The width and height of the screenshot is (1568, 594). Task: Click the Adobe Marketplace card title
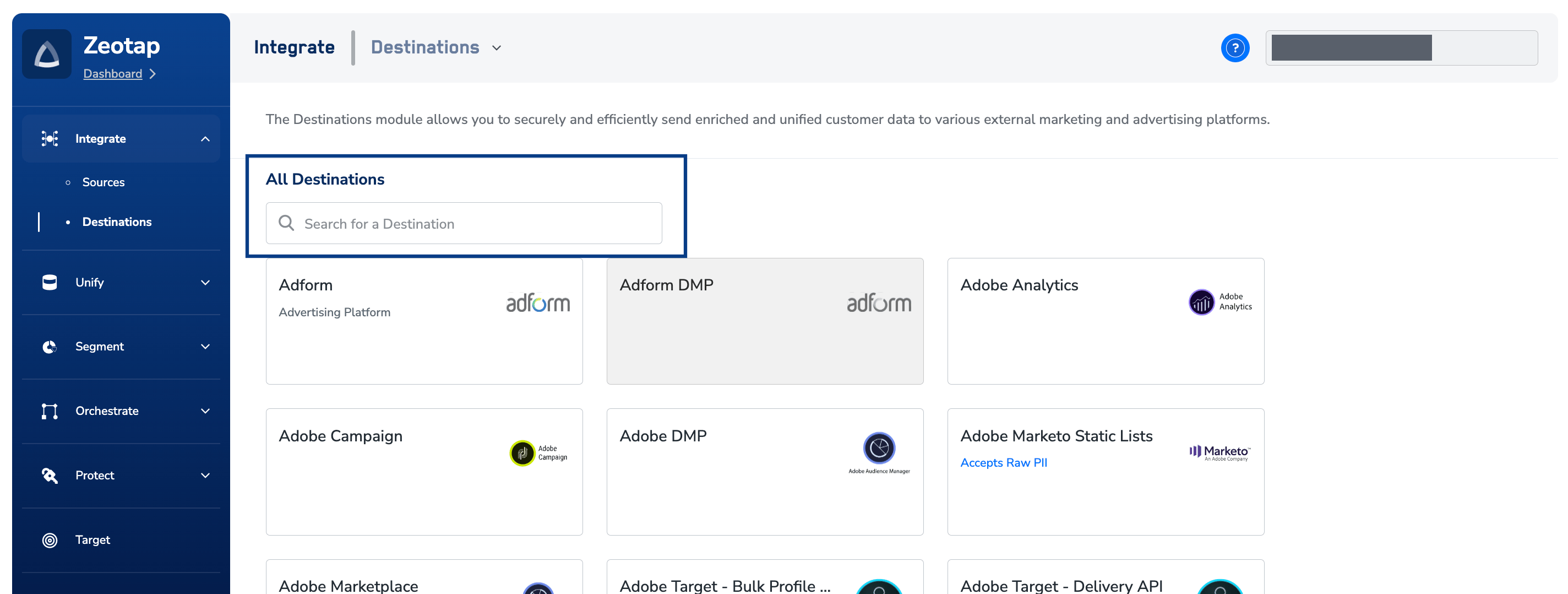pos(348,586)
